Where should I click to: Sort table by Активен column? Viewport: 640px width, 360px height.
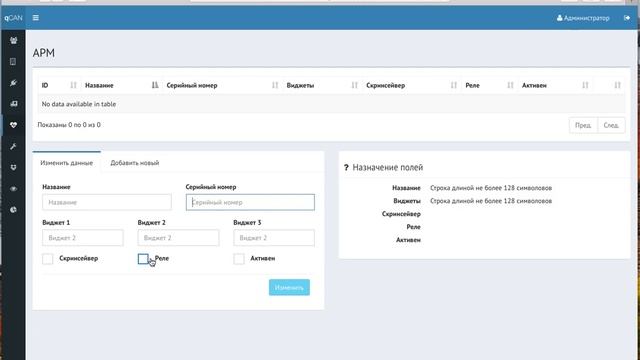[555, 85]
